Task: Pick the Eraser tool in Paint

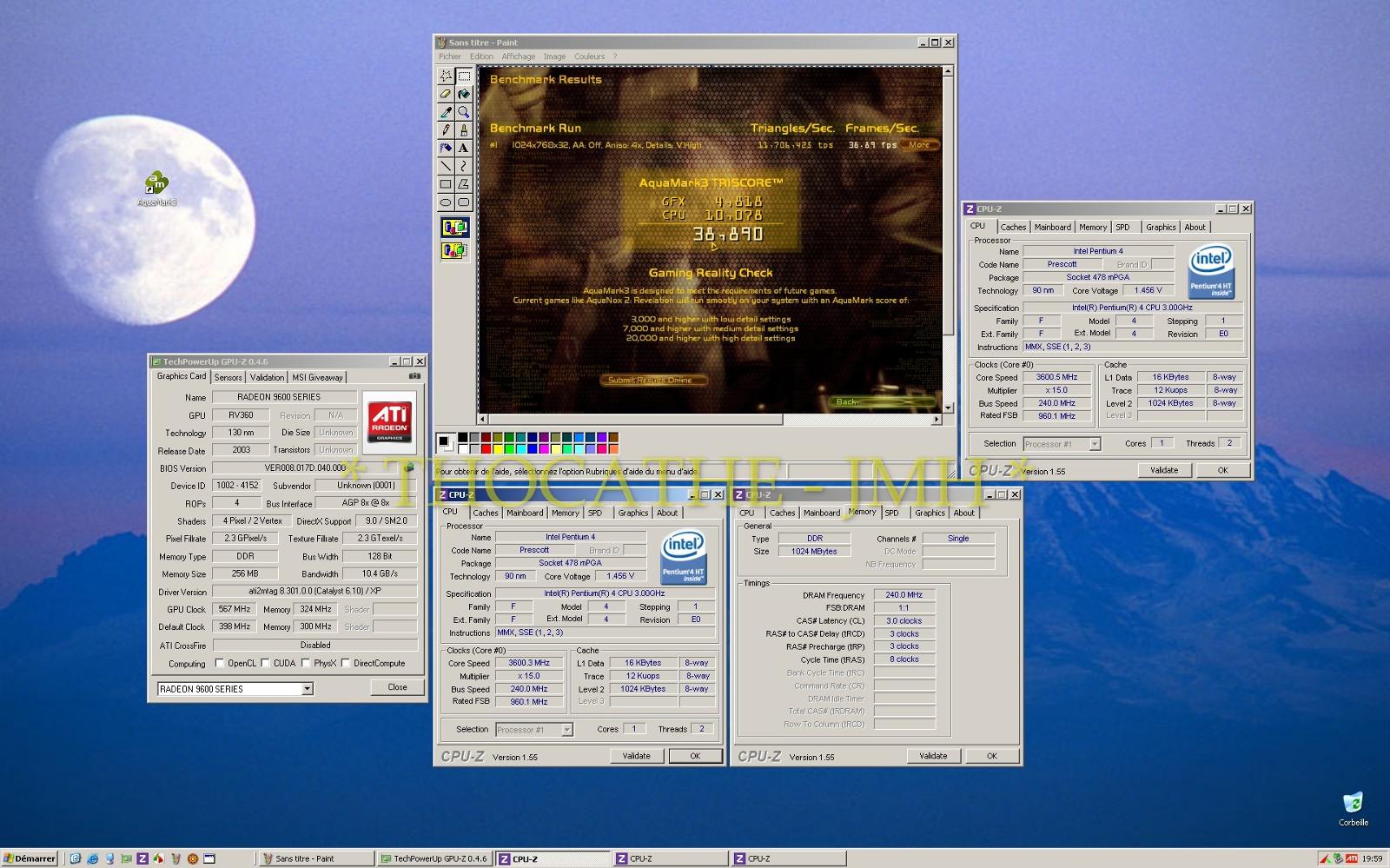Action: [446, 94]
